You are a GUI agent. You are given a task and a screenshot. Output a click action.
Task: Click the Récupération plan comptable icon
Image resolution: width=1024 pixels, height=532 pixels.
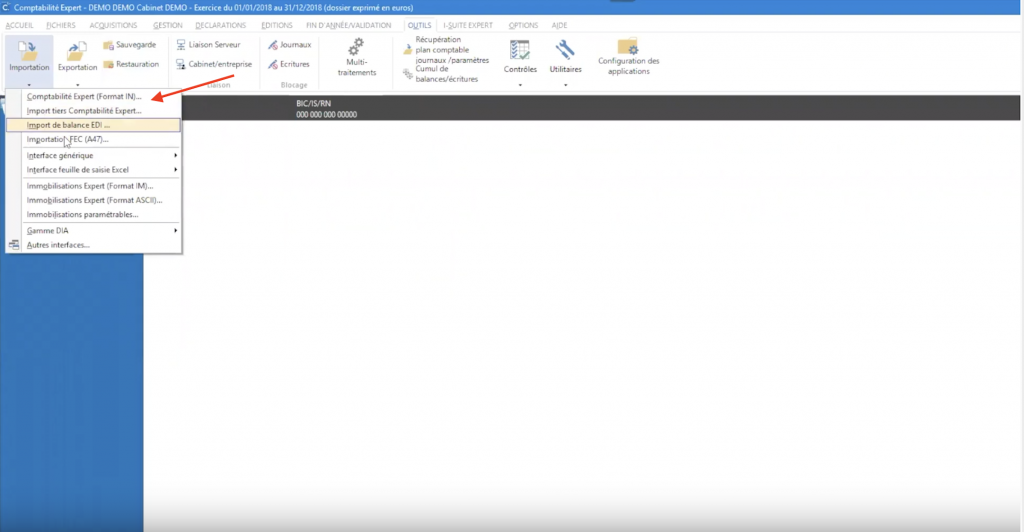[x=408, y=50]
